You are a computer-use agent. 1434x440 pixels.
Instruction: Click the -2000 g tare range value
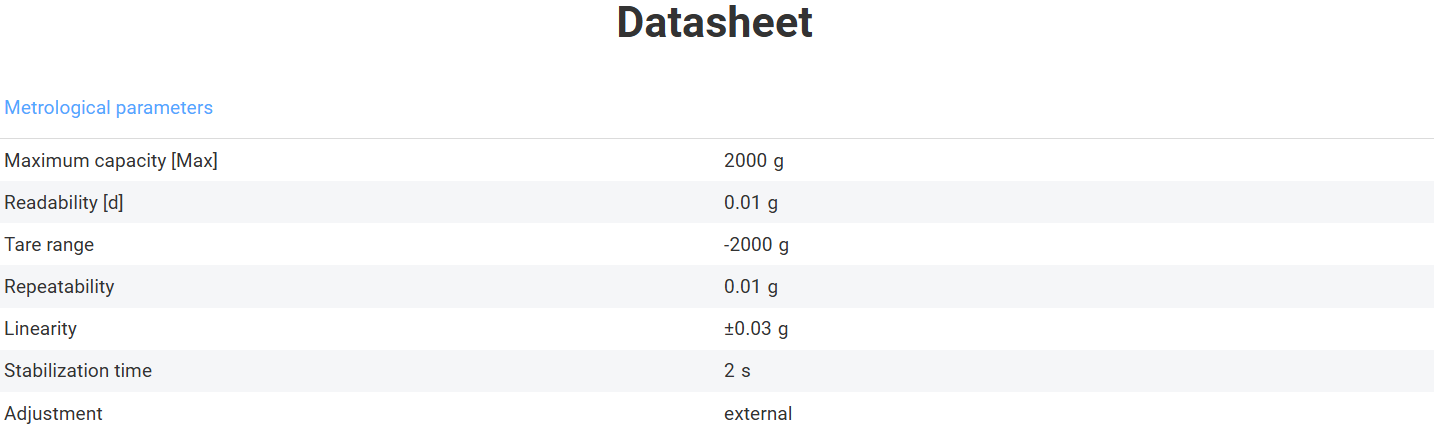click(x=756, y=245)
